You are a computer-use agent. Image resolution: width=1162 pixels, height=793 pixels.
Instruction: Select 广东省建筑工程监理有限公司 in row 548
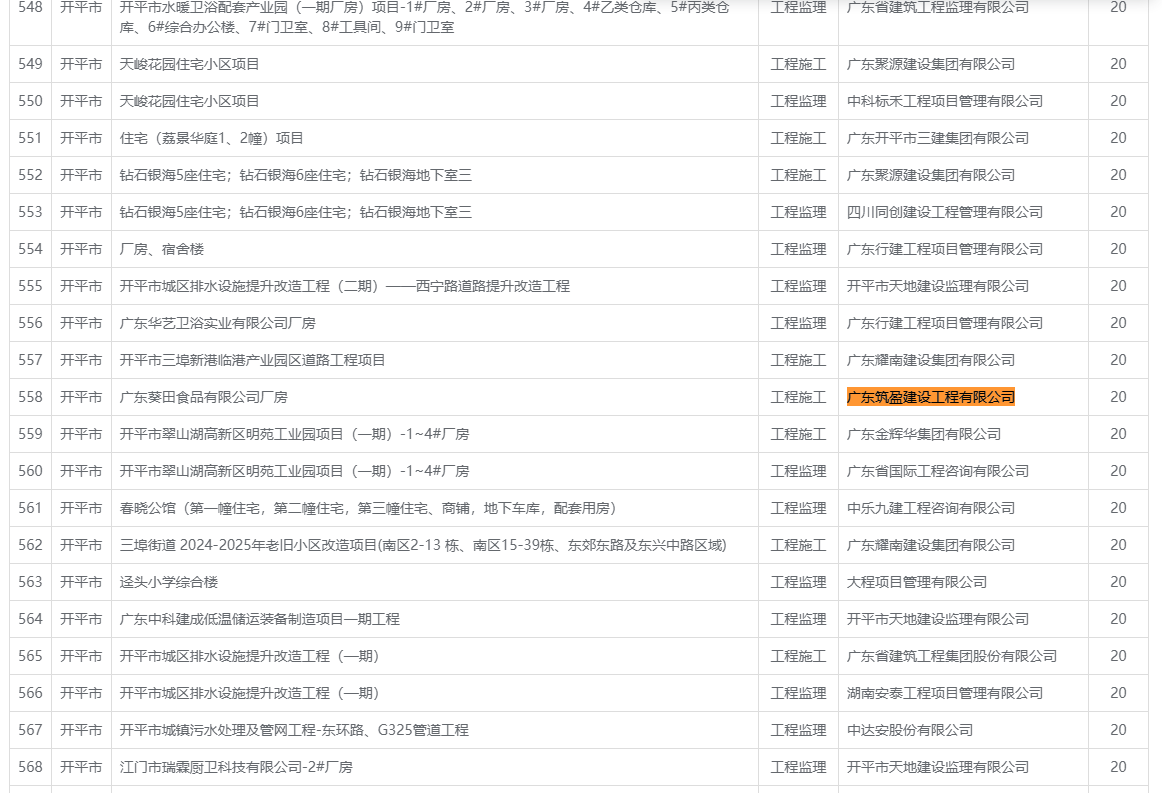pos(938,8)
